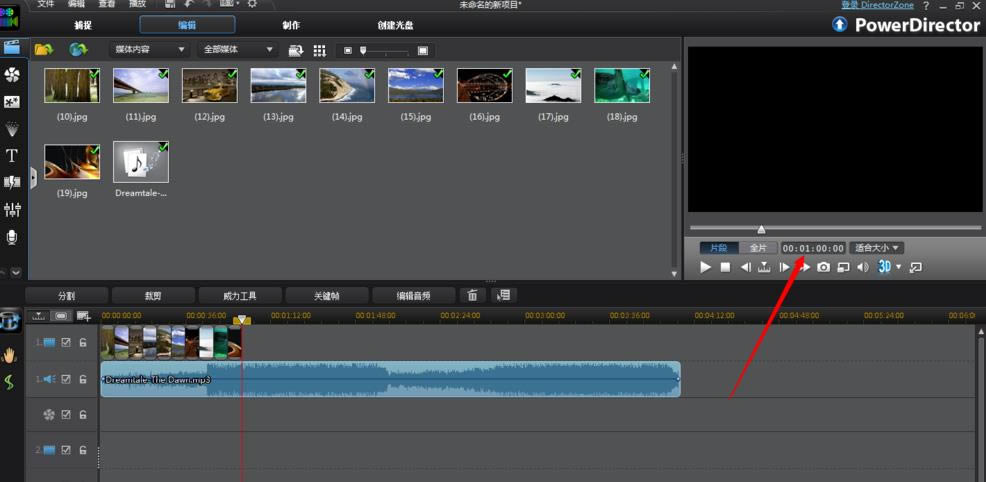Viewport: 986px width, 482px height.
Task: Open the Particle Room icon
Action: coord(12,129)
